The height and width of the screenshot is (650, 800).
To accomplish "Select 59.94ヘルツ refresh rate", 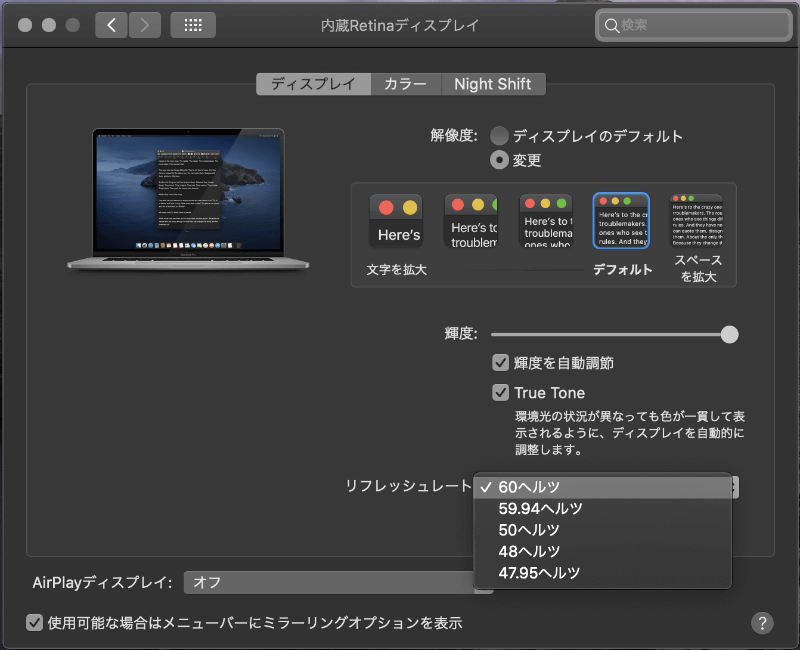I will click(603, 509).
